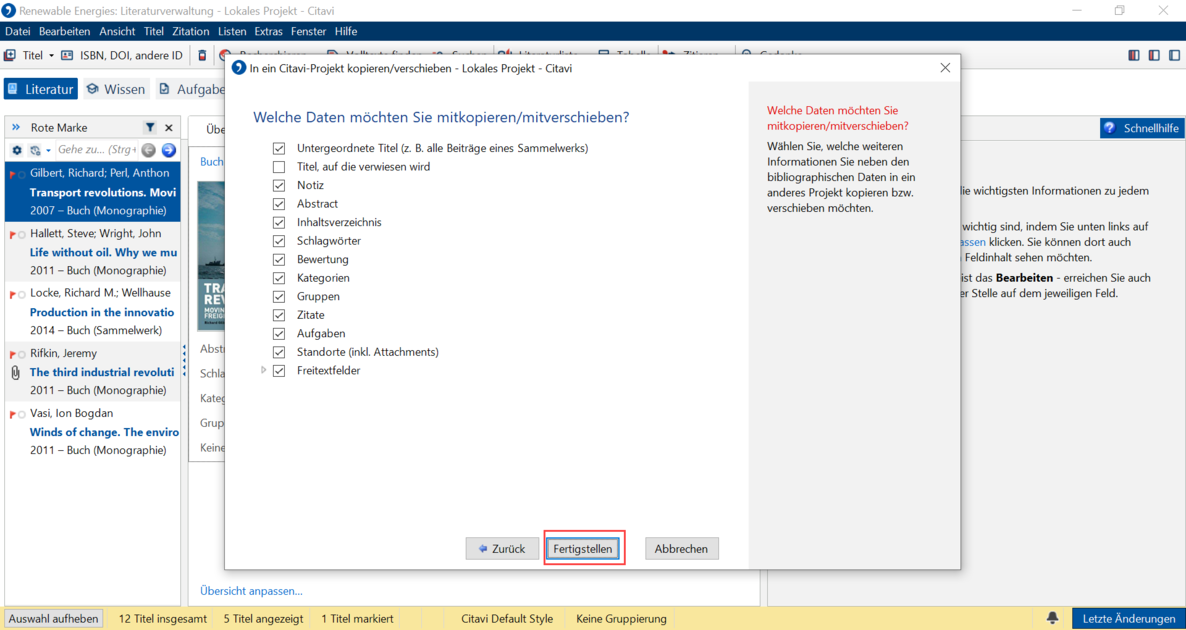Open the Bearbeiten menu
The height and width of the screenshot is (630, 1186).
pyautogui.click(x=64, y=31)
